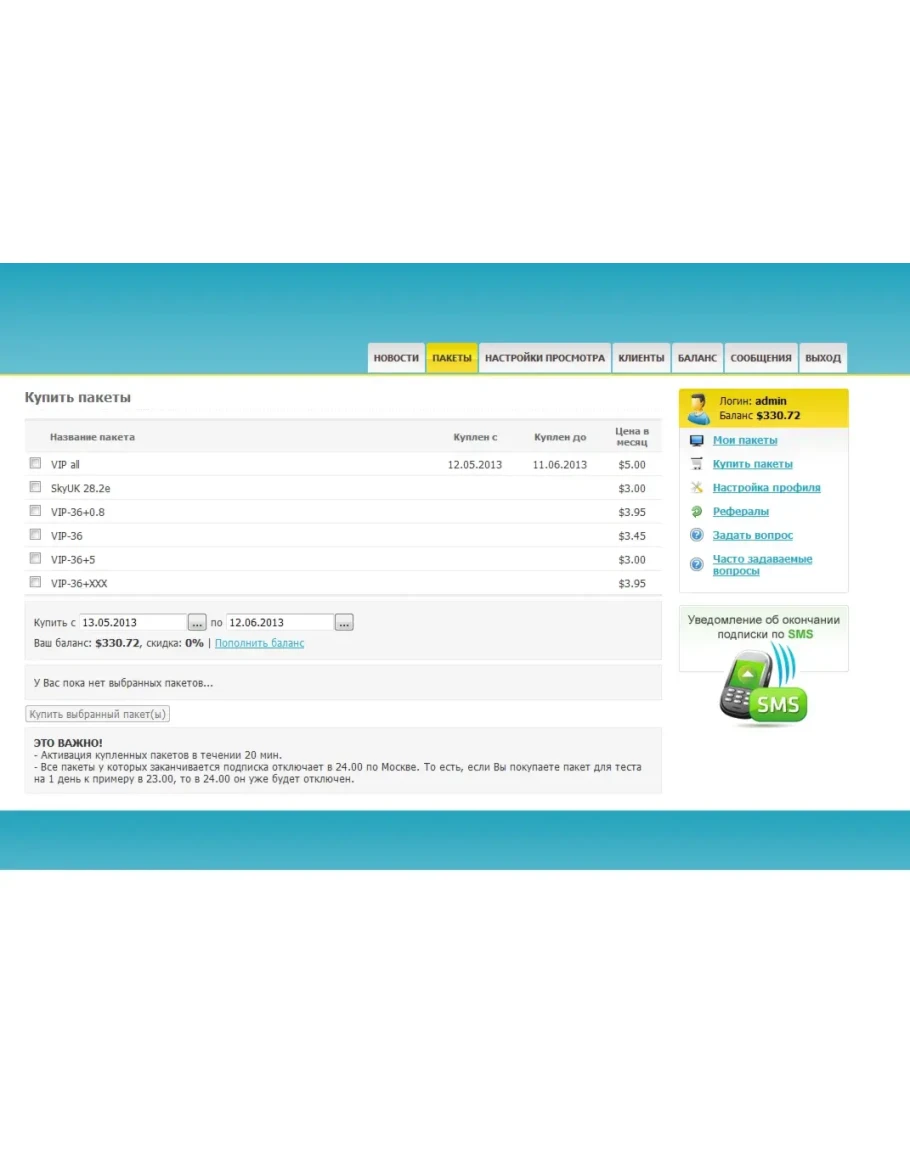Follow the Пополнить баланс link
The height and width of the screenshot is (1155, 910).
[259, 643]
